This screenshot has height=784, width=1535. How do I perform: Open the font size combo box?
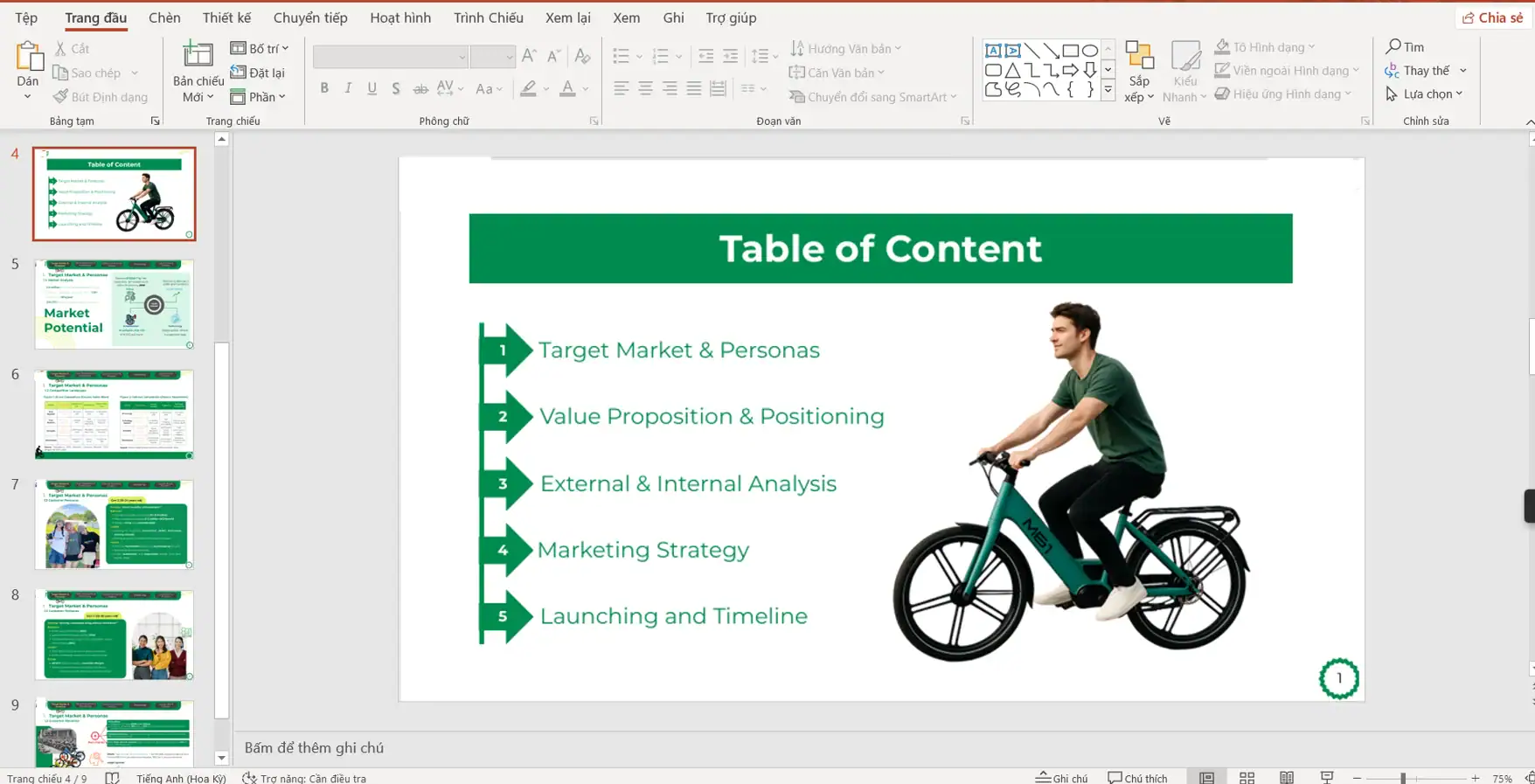(492, 57)
